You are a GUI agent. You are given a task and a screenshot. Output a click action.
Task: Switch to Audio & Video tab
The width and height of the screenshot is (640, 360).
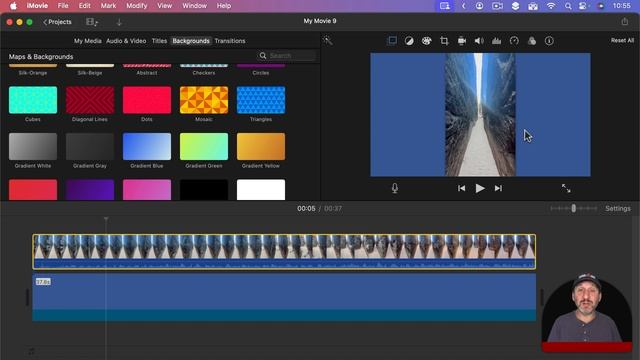pyautogui.click(x=126, y=41)
